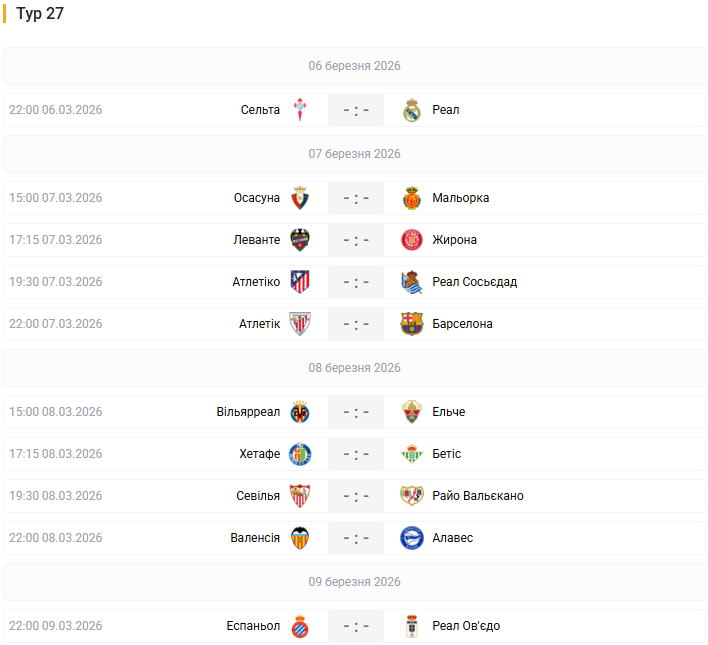The width and height of the screenshot is (708, 645).
Task: Open the Alavés blue round badge
Action: [412, 538]
